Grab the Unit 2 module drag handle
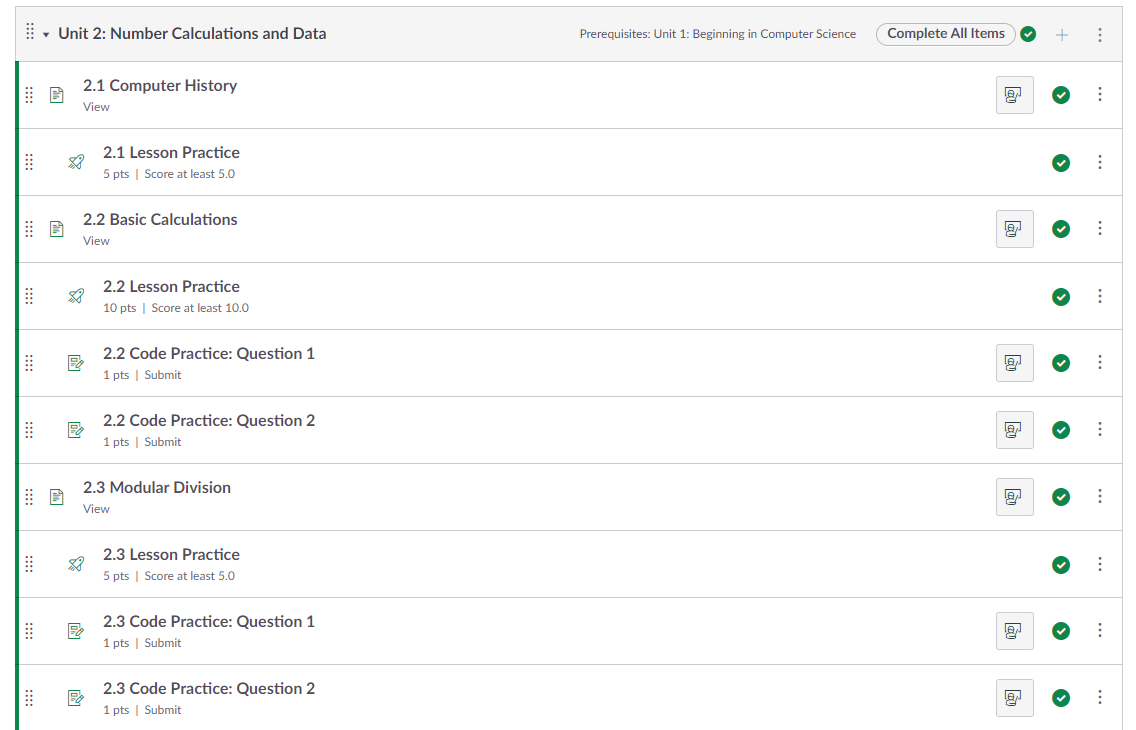The image size is (1136, 730). click(30, 32)
